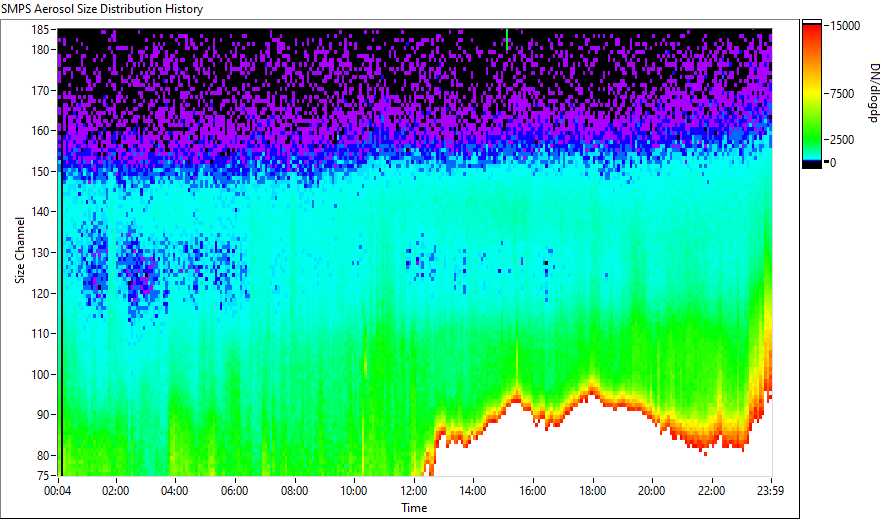Click the 140 size channel tick label
The height and width of the screenshot is (519, 884).
tap(39, 212)
